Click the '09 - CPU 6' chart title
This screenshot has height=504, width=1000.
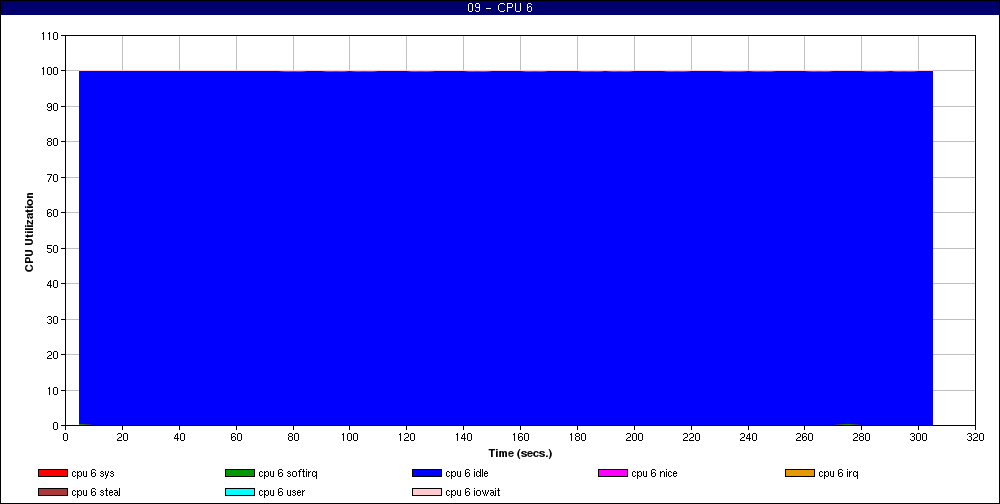coord(500,8)
